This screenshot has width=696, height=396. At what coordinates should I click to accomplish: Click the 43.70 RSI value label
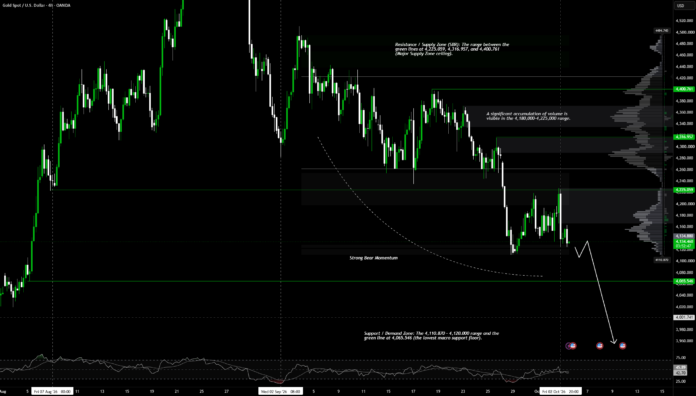(680, 372)
